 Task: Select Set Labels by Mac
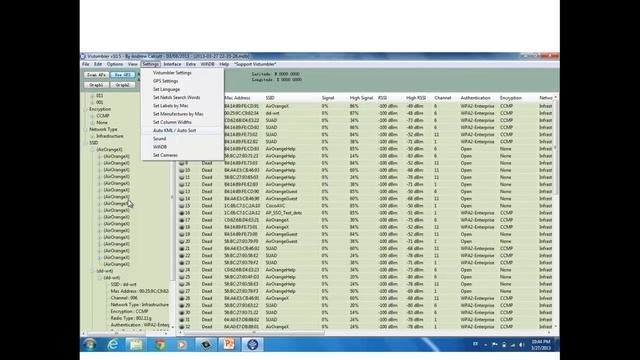coord(182,106)
